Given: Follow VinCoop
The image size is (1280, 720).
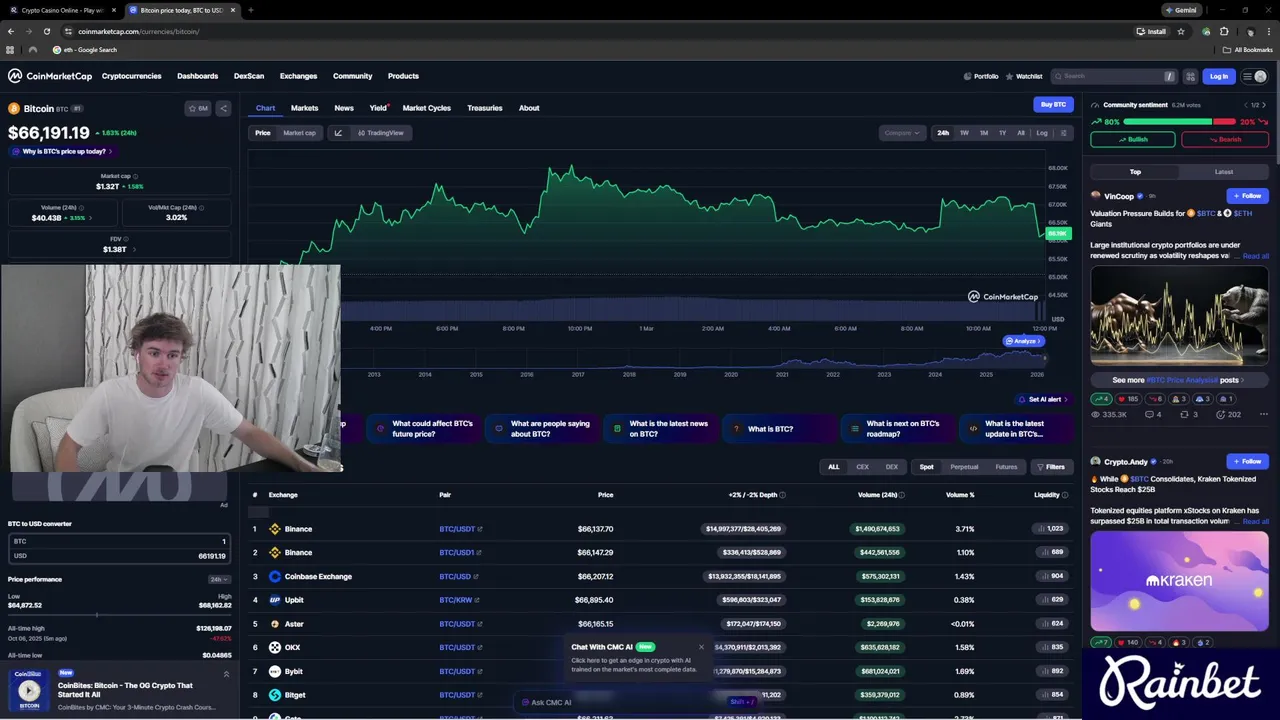Looking at the screenshot, I should click(x=1247, y=196).
